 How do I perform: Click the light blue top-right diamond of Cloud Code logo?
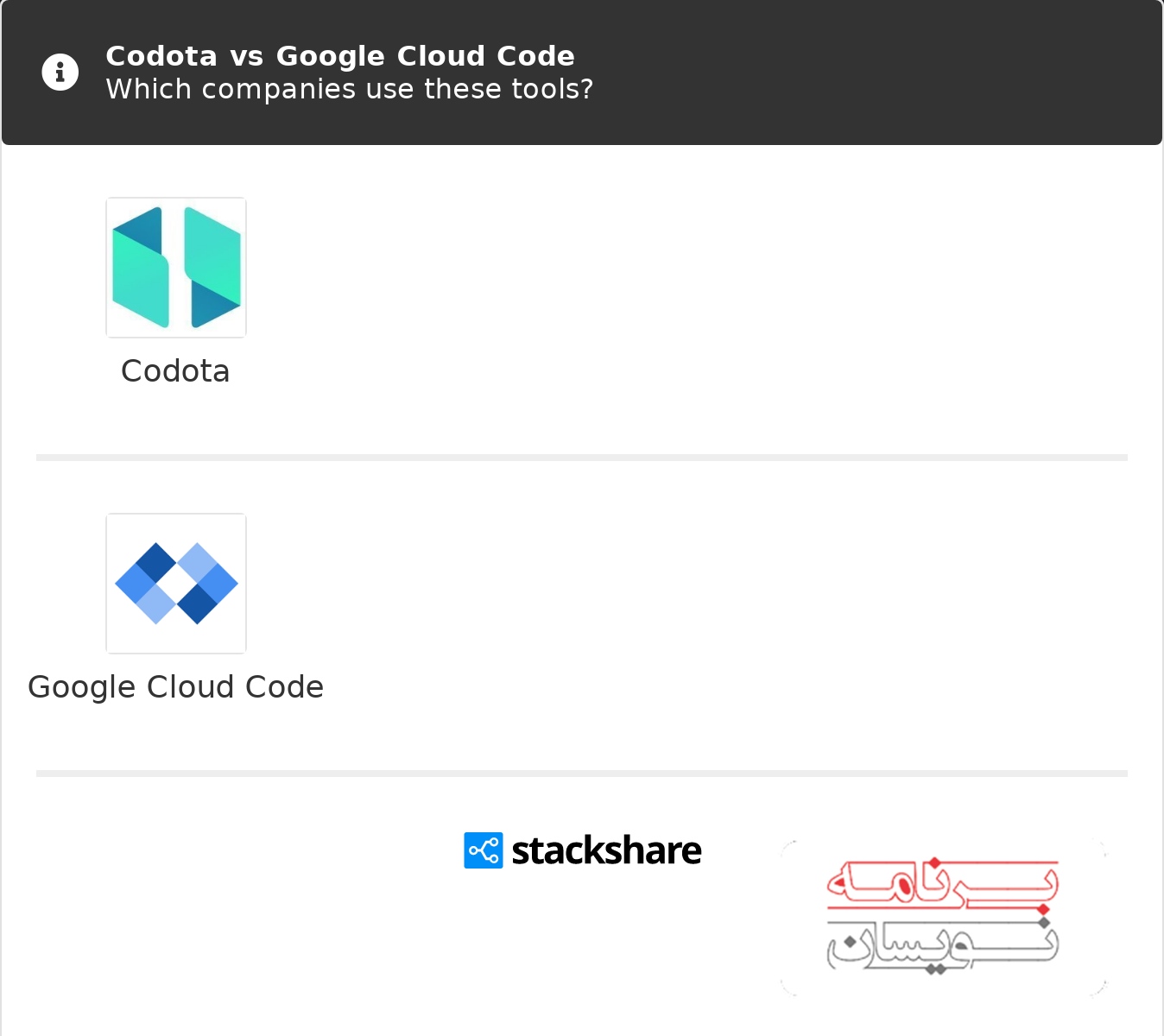point(198,563)
